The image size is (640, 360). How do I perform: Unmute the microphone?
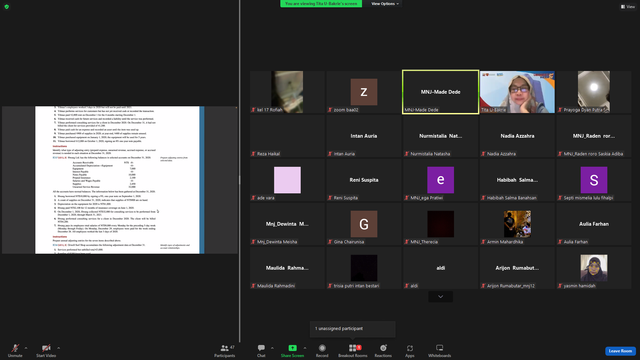point(15,350)
